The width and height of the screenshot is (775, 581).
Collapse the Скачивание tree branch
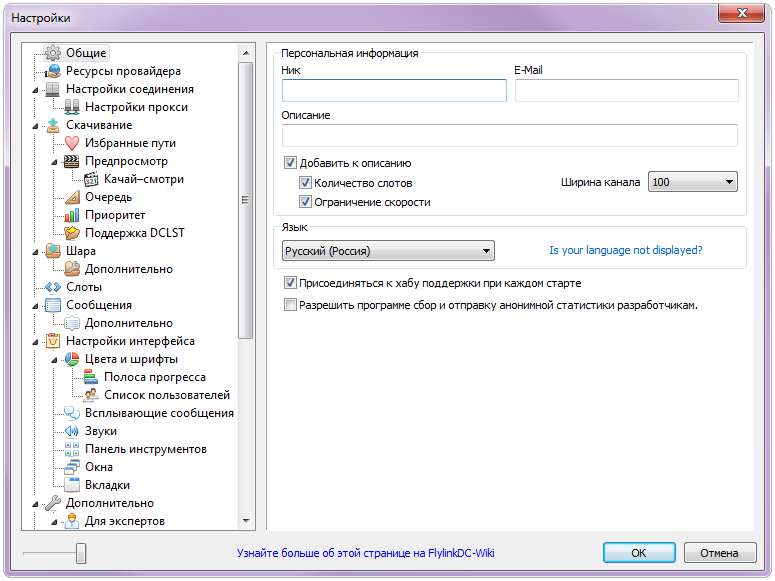point(37,126)
